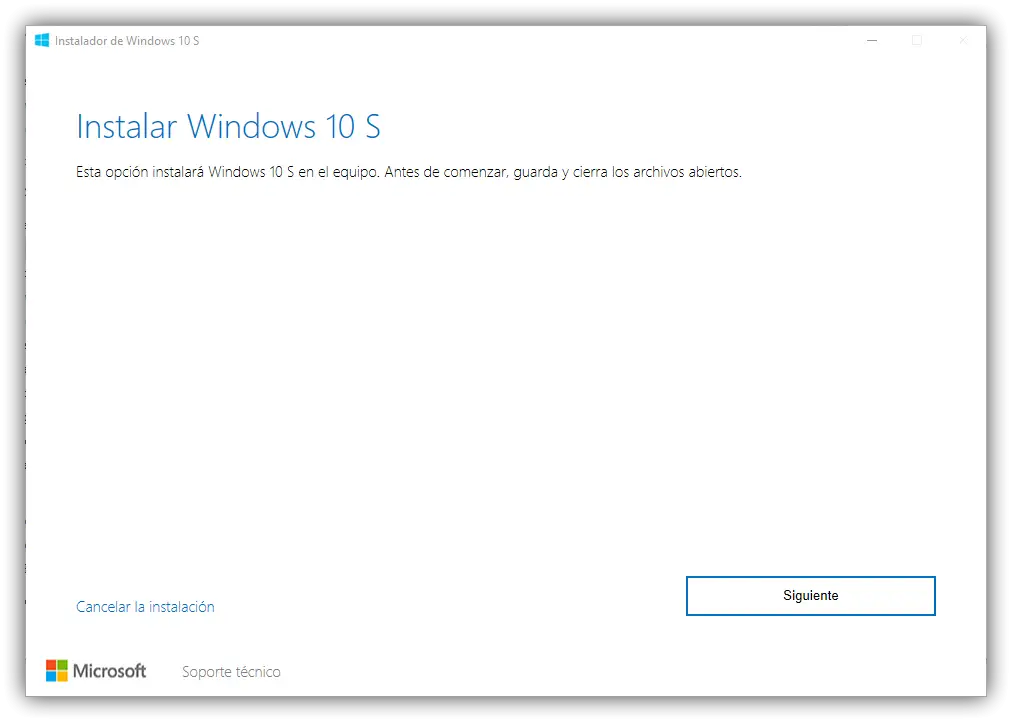Click the window title Instalador de Windows 10 S
1012x722 pixels.
coord(127,41)
